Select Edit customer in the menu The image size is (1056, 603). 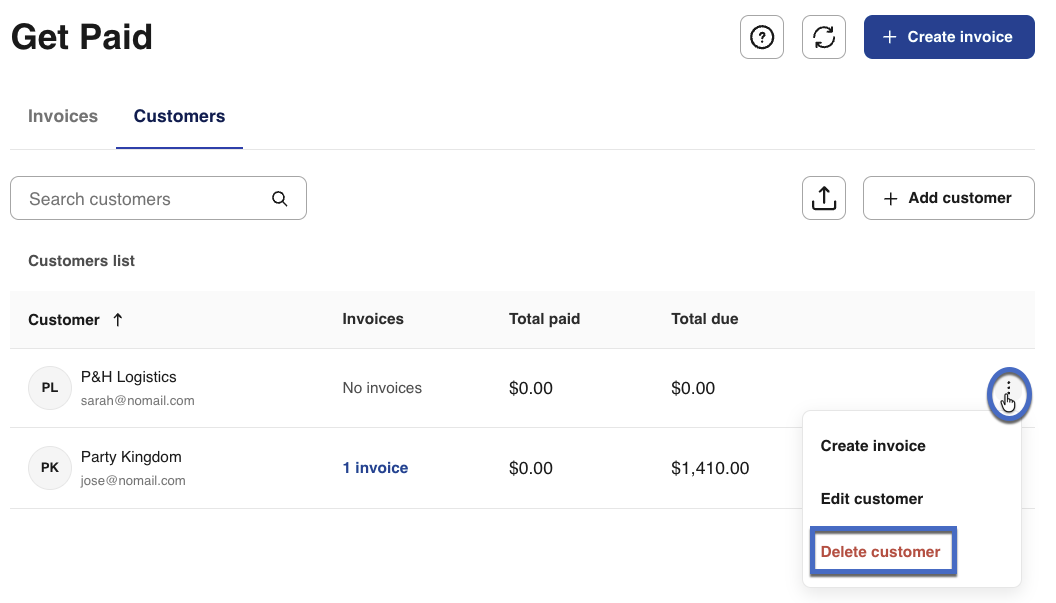tap(872, 499)
